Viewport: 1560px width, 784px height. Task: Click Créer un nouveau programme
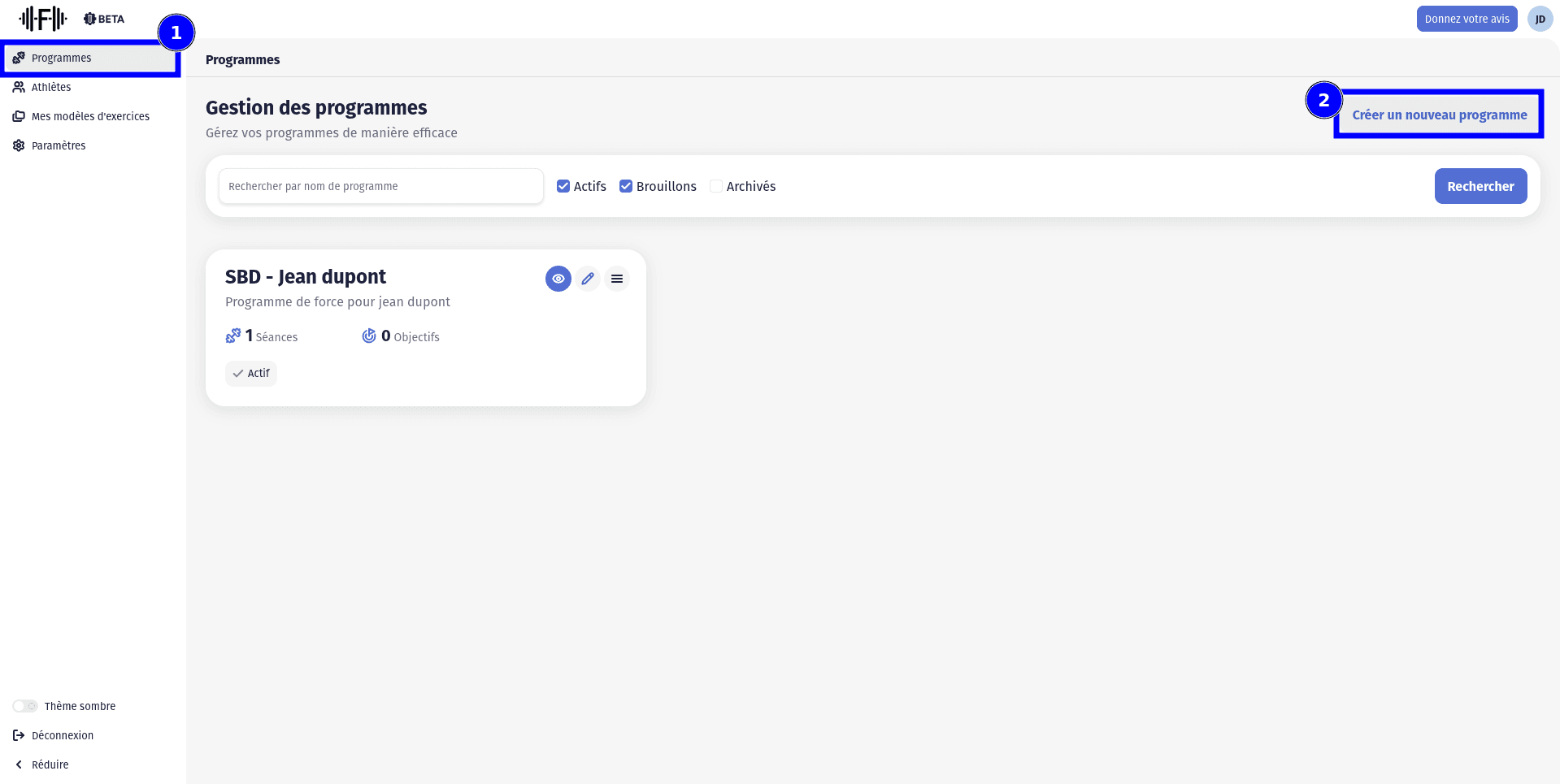[x=1439, y=115]
